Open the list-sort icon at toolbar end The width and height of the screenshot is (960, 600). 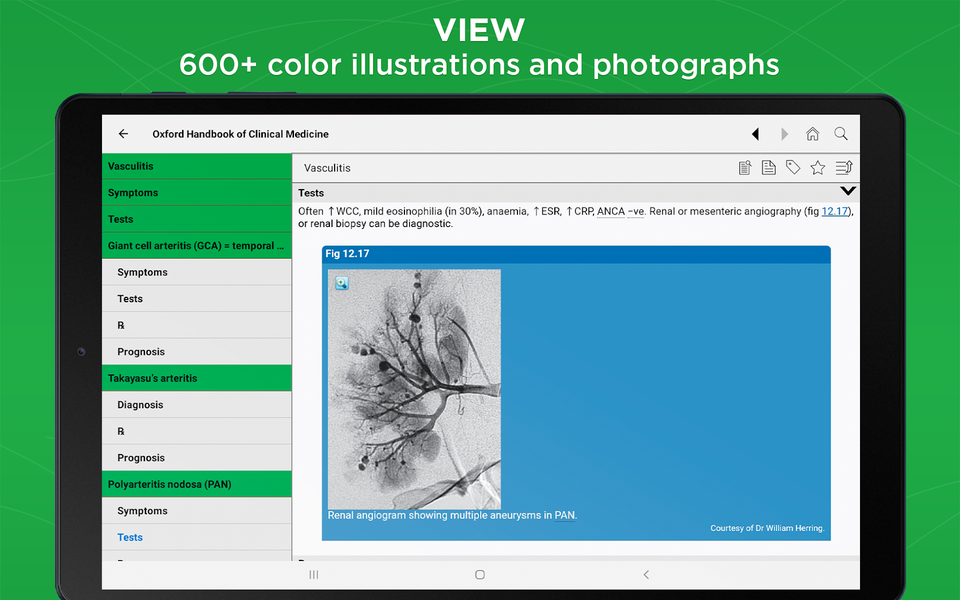tap(844, 167)
